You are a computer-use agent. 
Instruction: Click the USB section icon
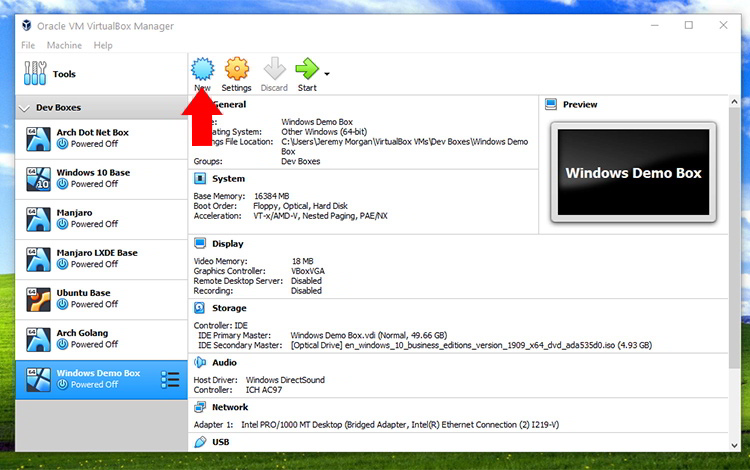(200, 442)
